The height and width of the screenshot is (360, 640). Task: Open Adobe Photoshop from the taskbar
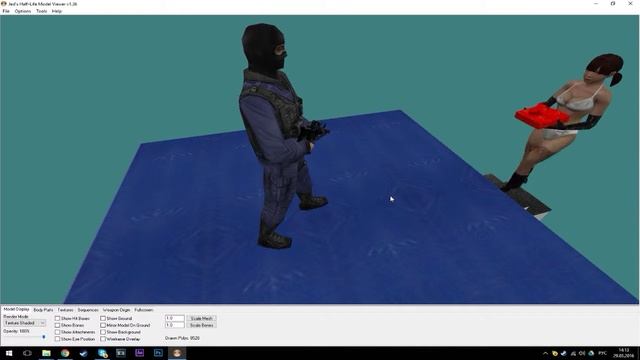pyautogui.click(x=158, y=353)
